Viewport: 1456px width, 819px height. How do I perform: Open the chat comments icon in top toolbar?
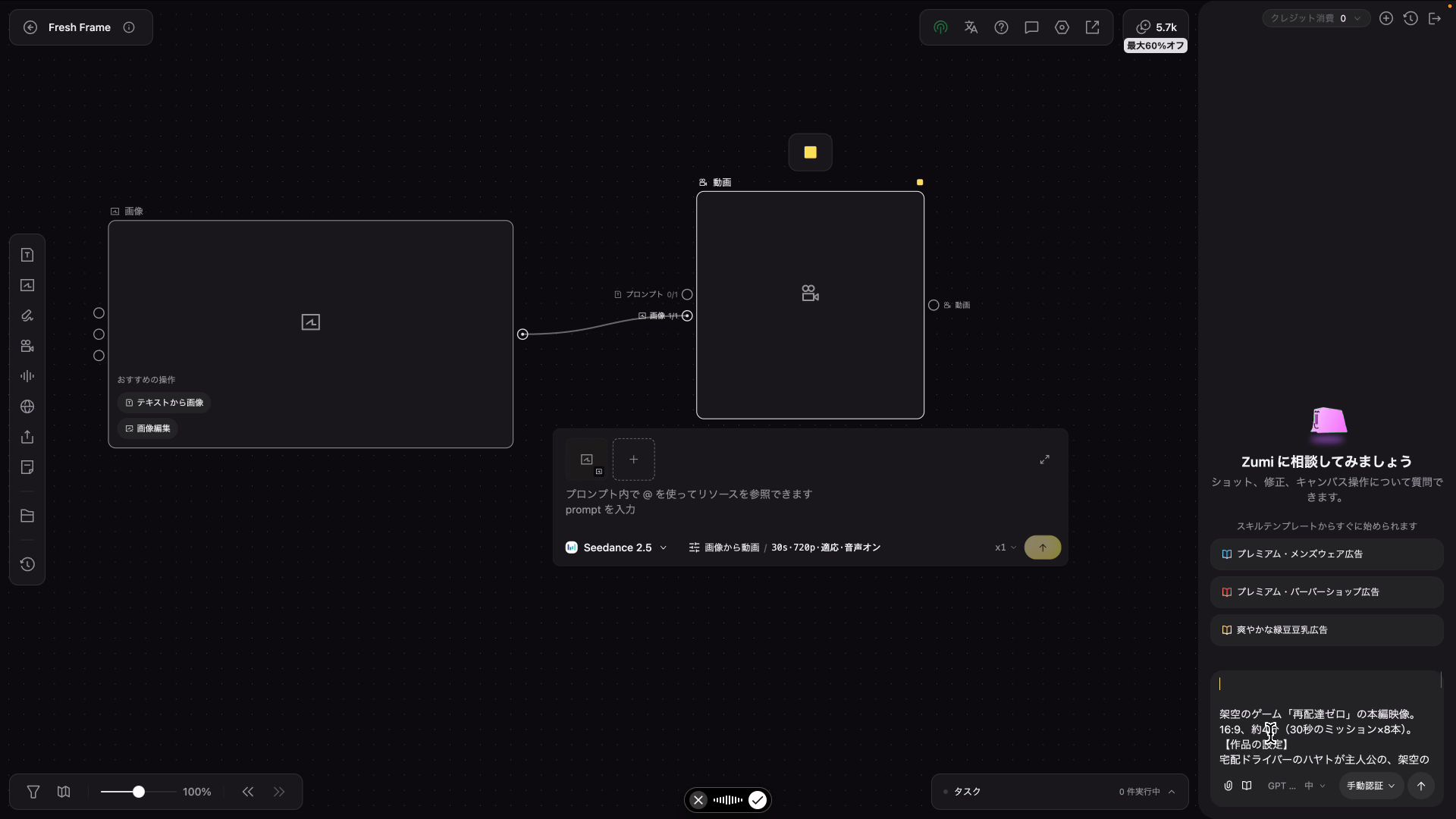pos(1031,27)
